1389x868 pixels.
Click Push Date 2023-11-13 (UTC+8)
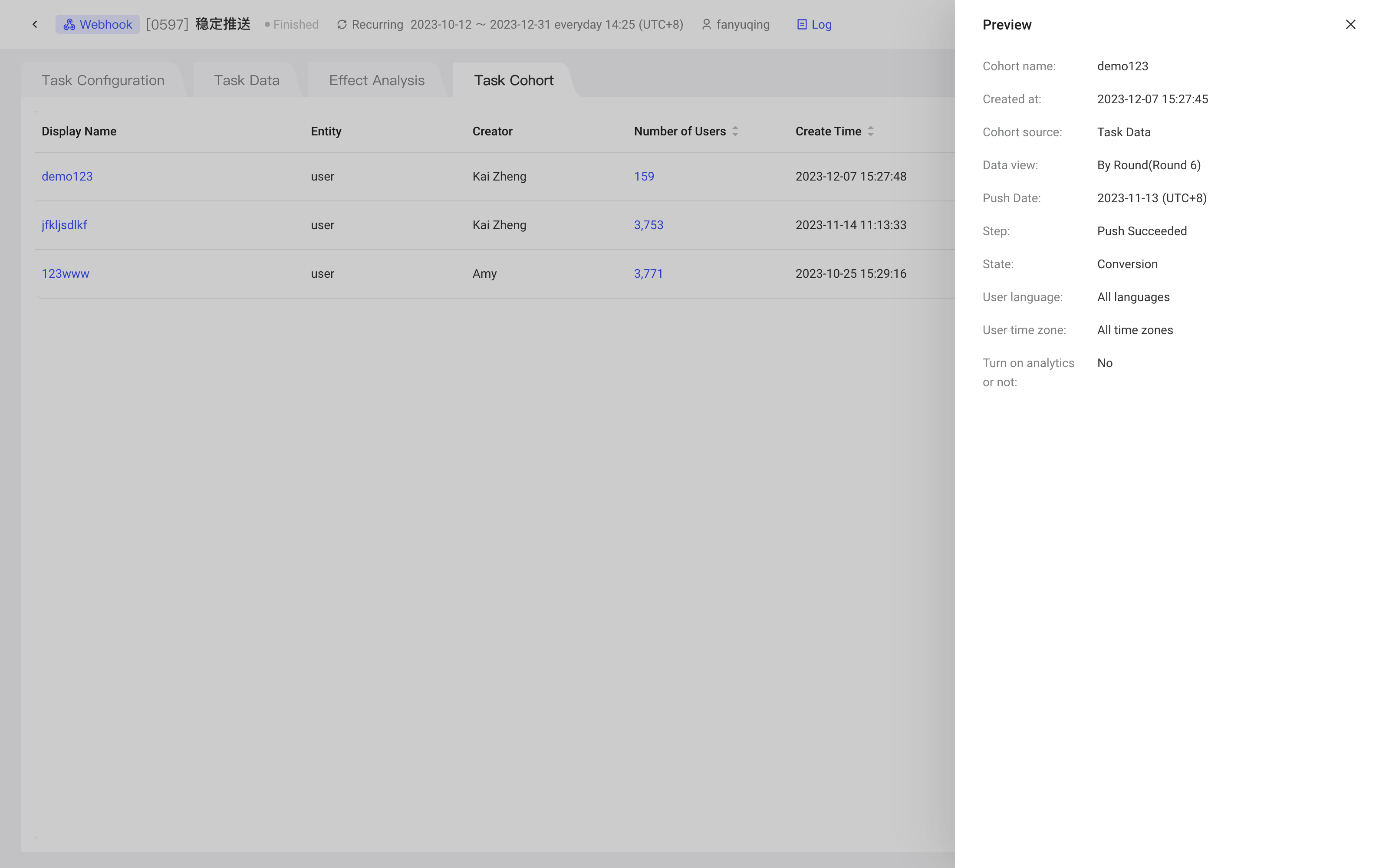click(1152, 198)
